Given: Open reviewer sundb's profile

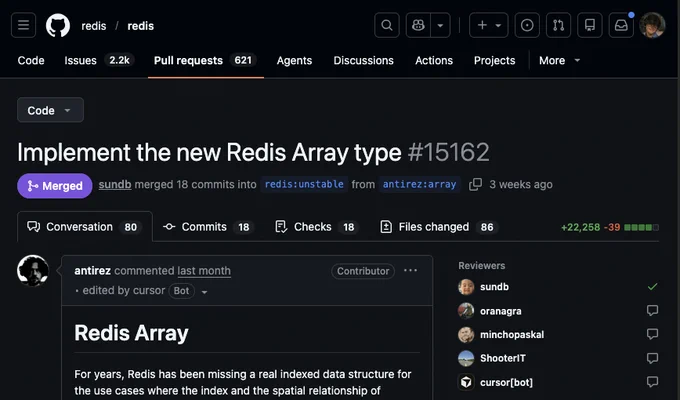Looking at the screenshot, I should point(494,287).
